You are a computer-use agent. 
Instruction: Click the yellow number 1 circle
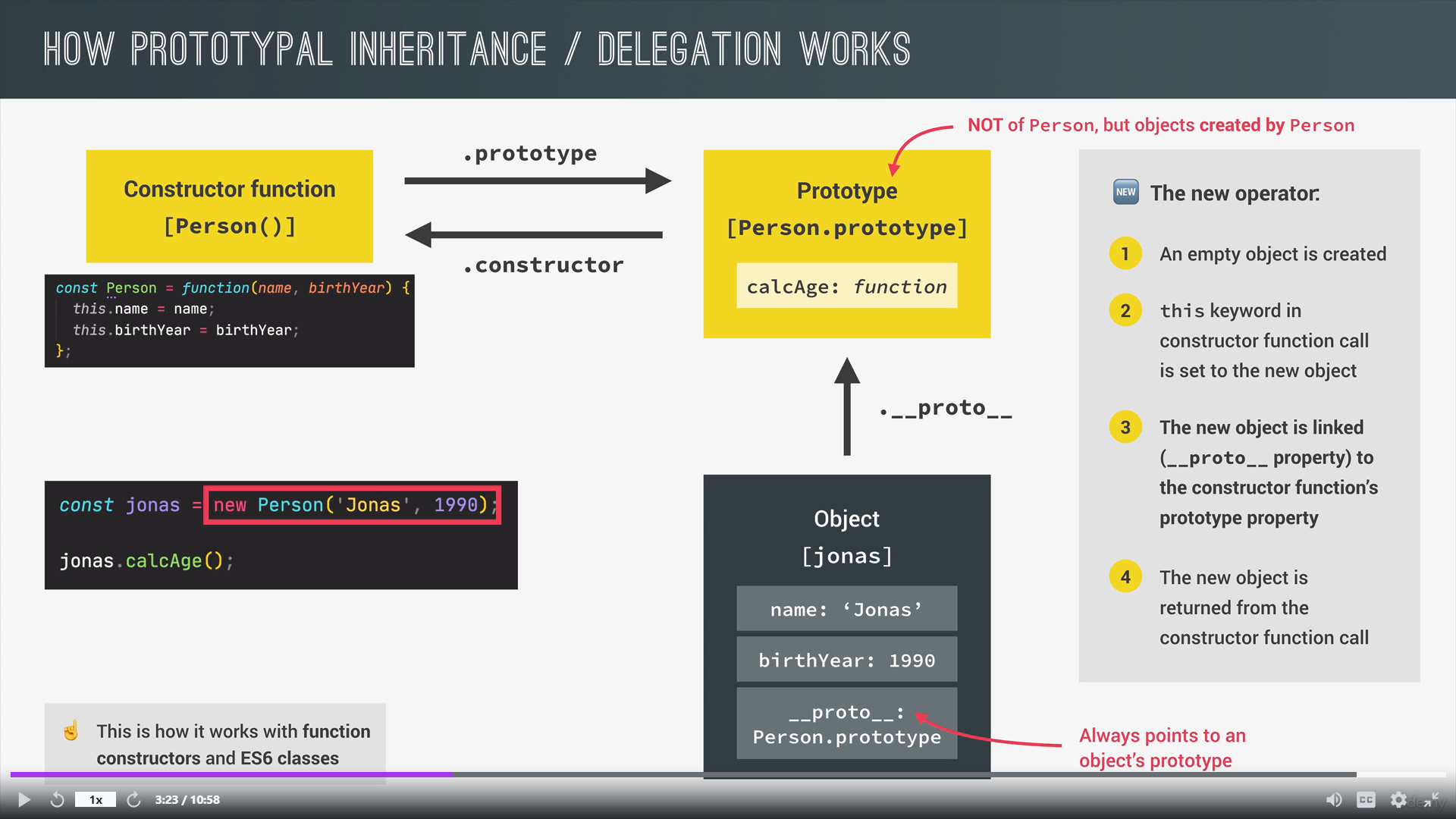point(1125,253)
